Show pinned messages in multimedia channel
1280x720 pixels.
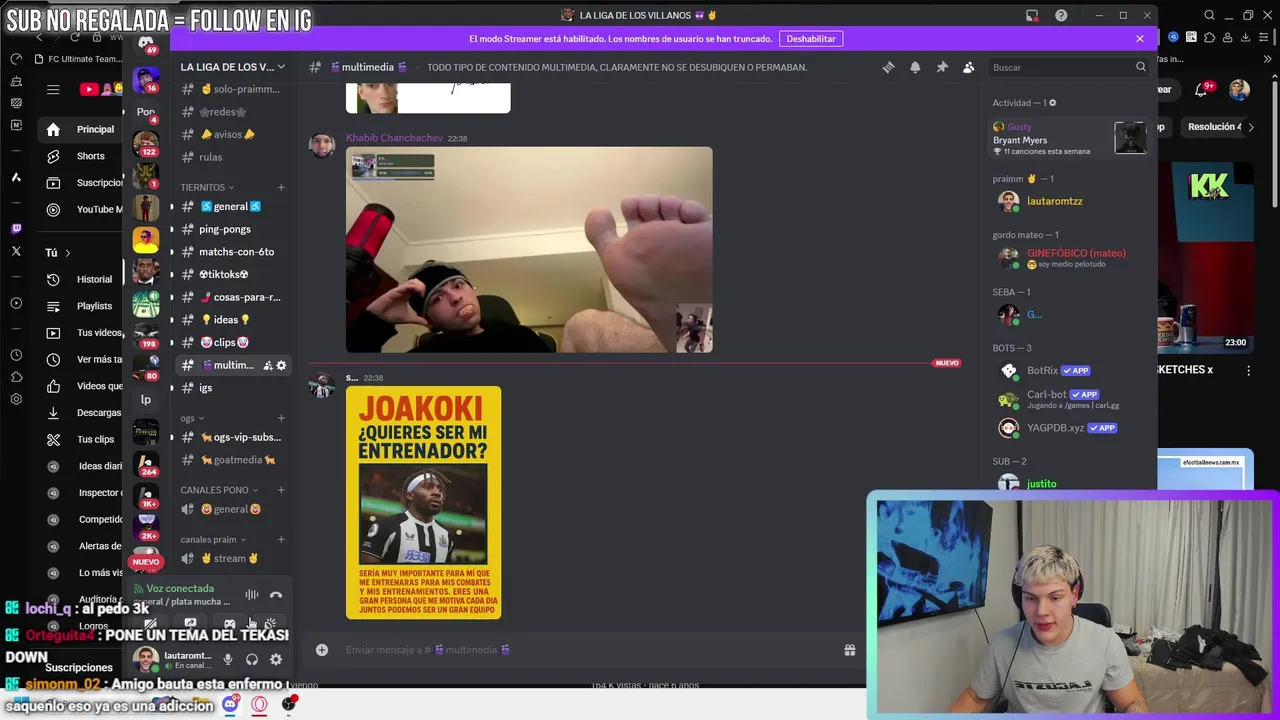(942, 67)
